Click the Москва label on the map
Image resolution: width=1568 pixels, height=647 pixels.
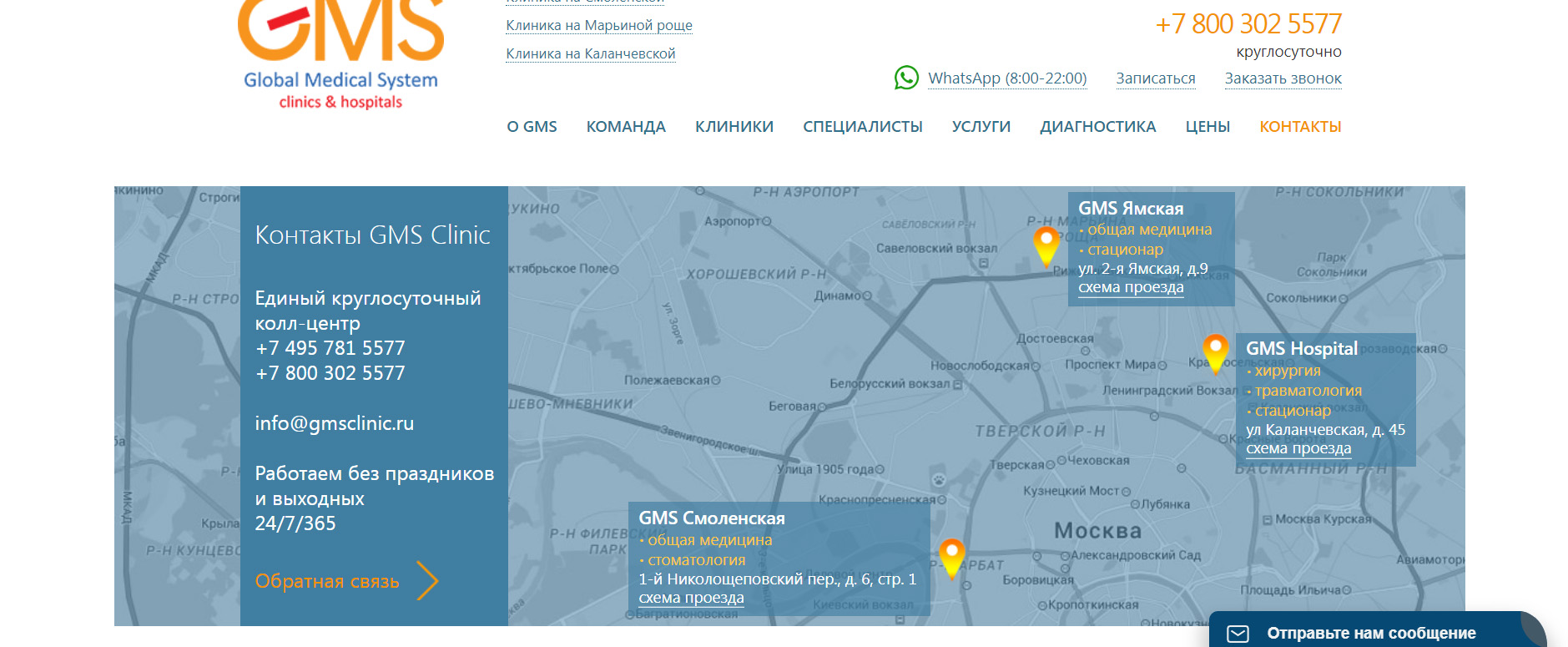click(1097, 531)
